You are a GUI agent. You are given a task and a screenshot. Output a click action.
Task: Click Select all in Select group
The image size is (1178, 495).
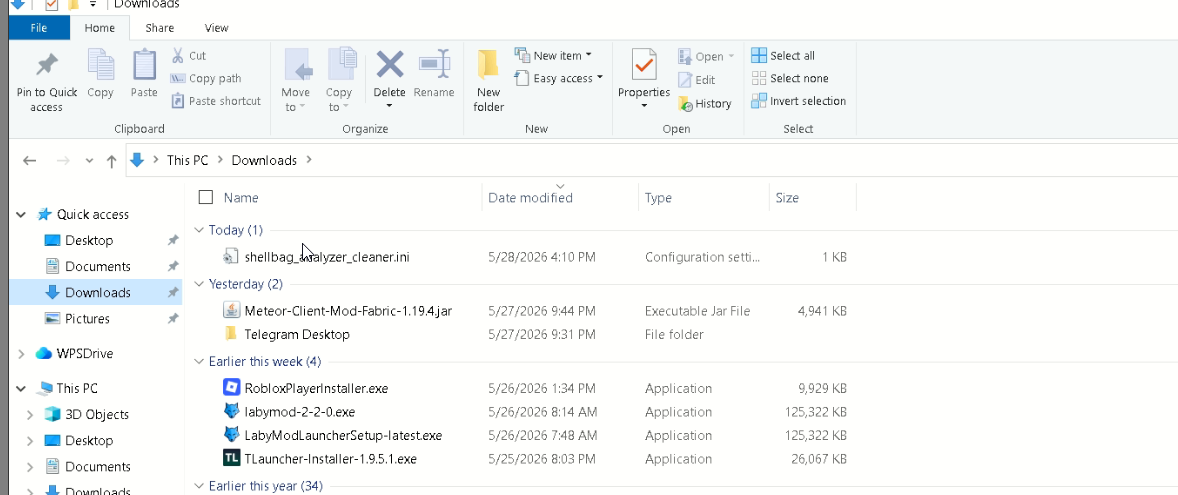[783, 56]
